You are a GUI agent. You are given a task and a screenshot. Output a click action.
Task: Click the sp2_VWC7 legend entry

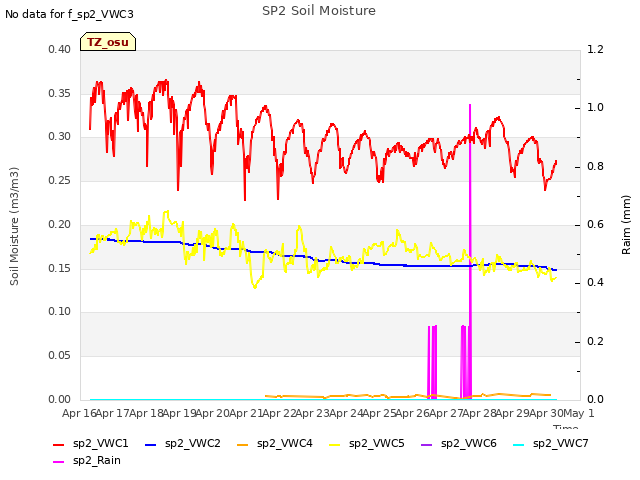coord(551,444)
